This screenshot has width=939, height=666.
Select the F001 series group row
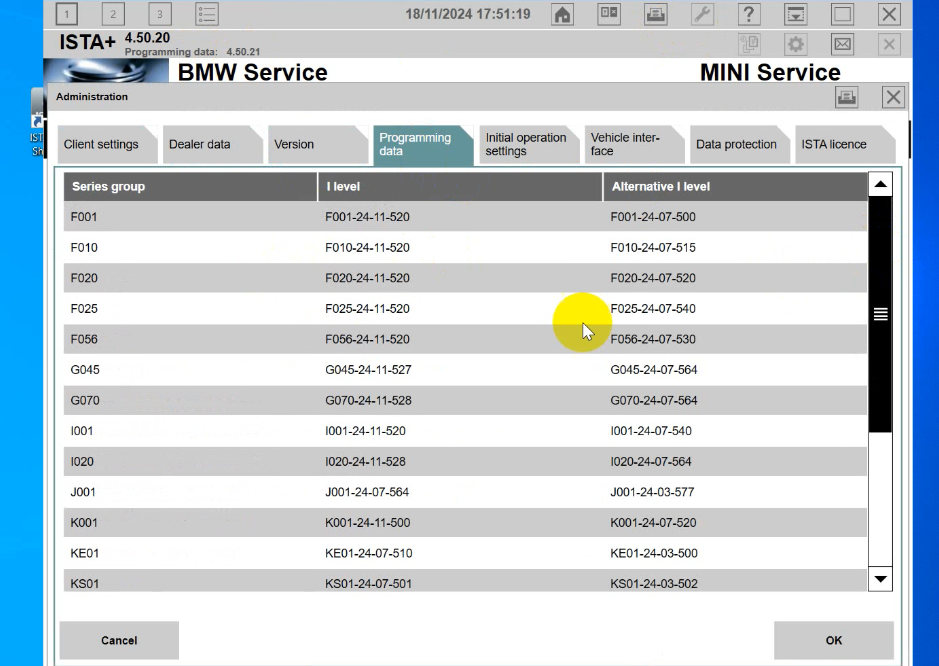(x=465, y=217)
